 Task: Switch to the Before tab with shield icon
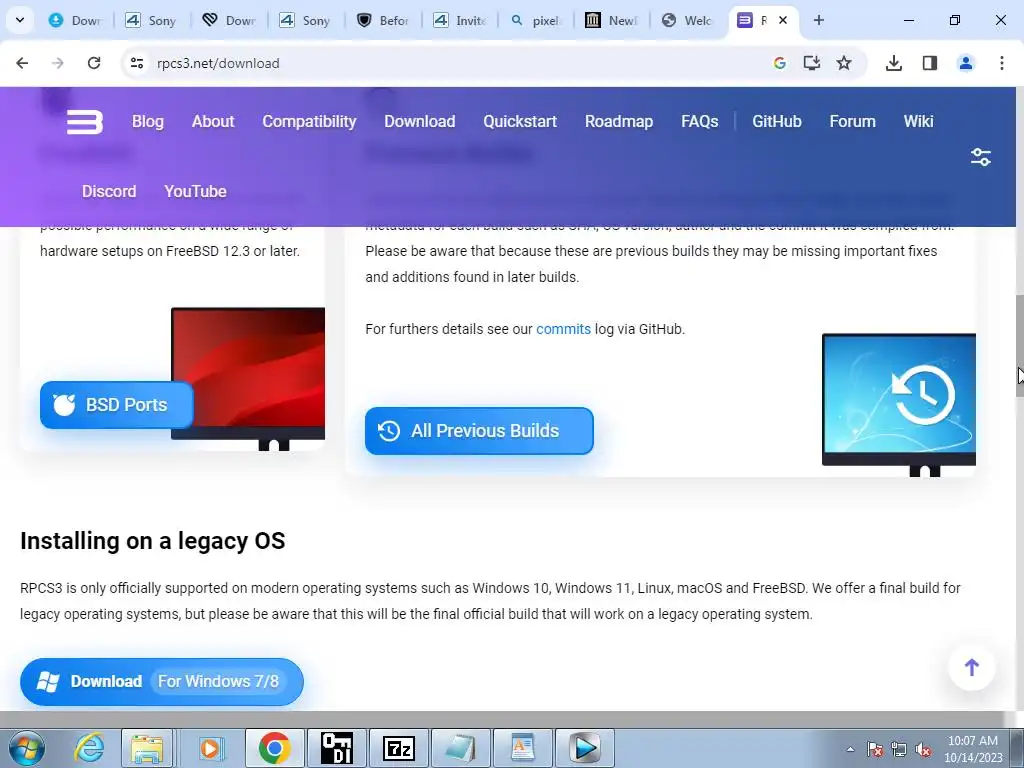point(383,20)
